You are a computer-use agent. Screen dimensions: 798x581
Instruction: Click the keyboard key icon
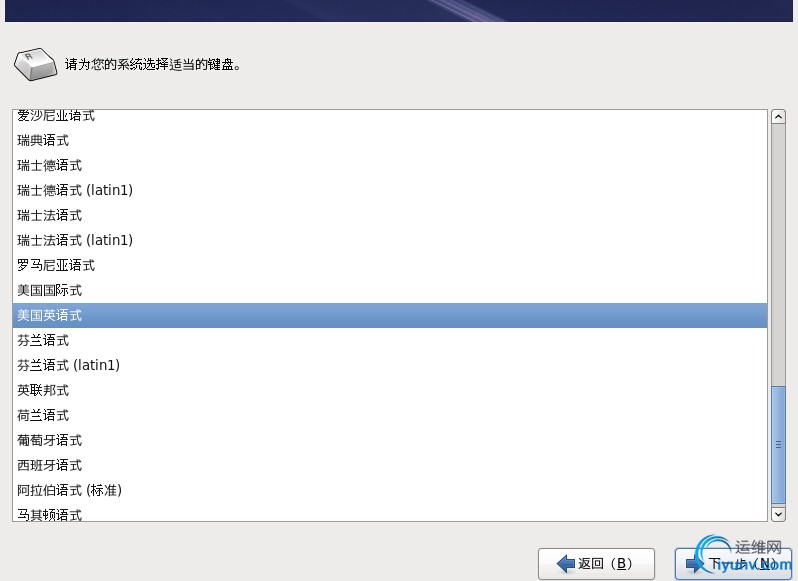(x=35, y=64)
